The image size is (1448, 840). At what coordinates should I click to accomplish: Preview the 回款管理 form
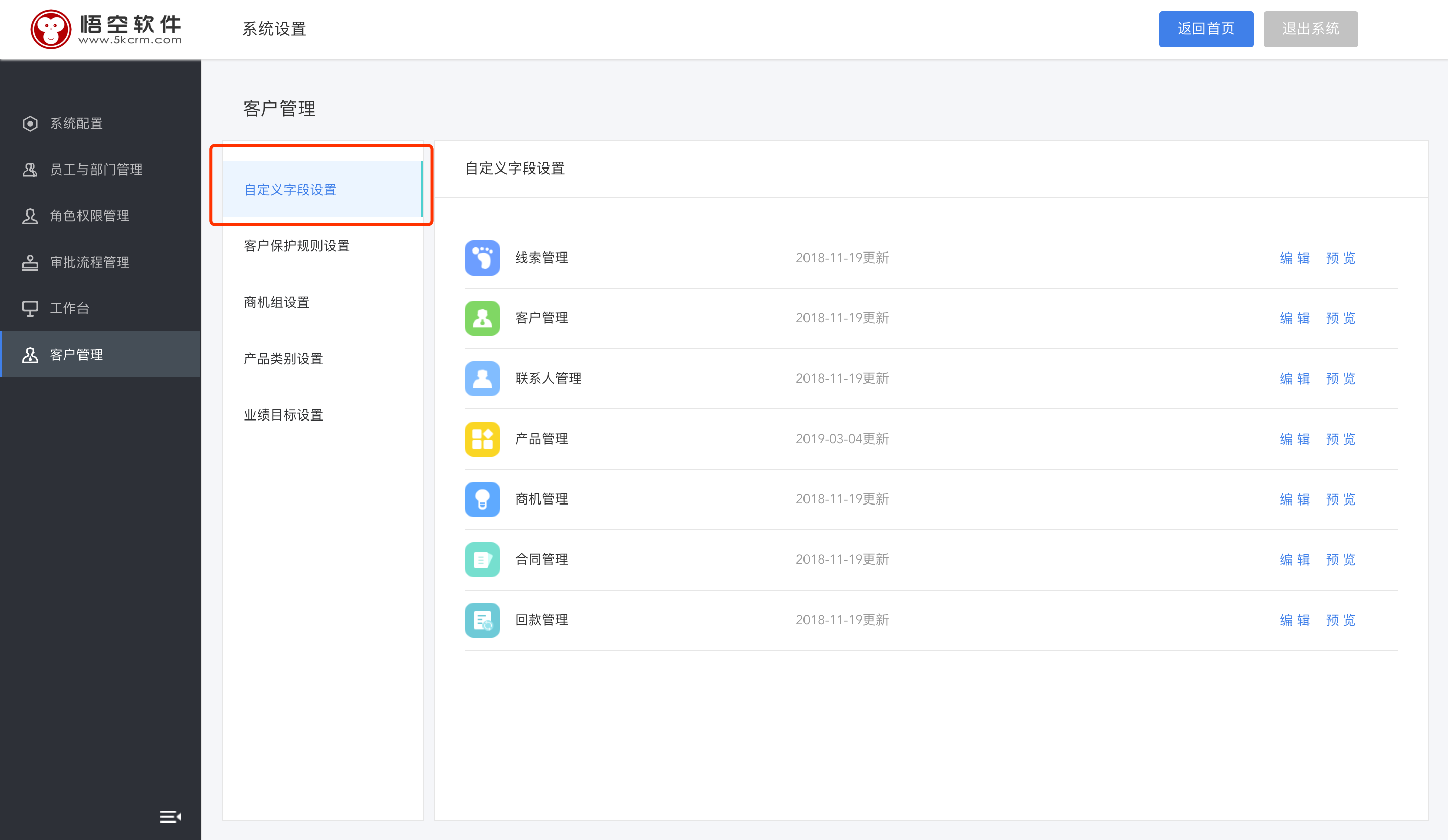1341,620
